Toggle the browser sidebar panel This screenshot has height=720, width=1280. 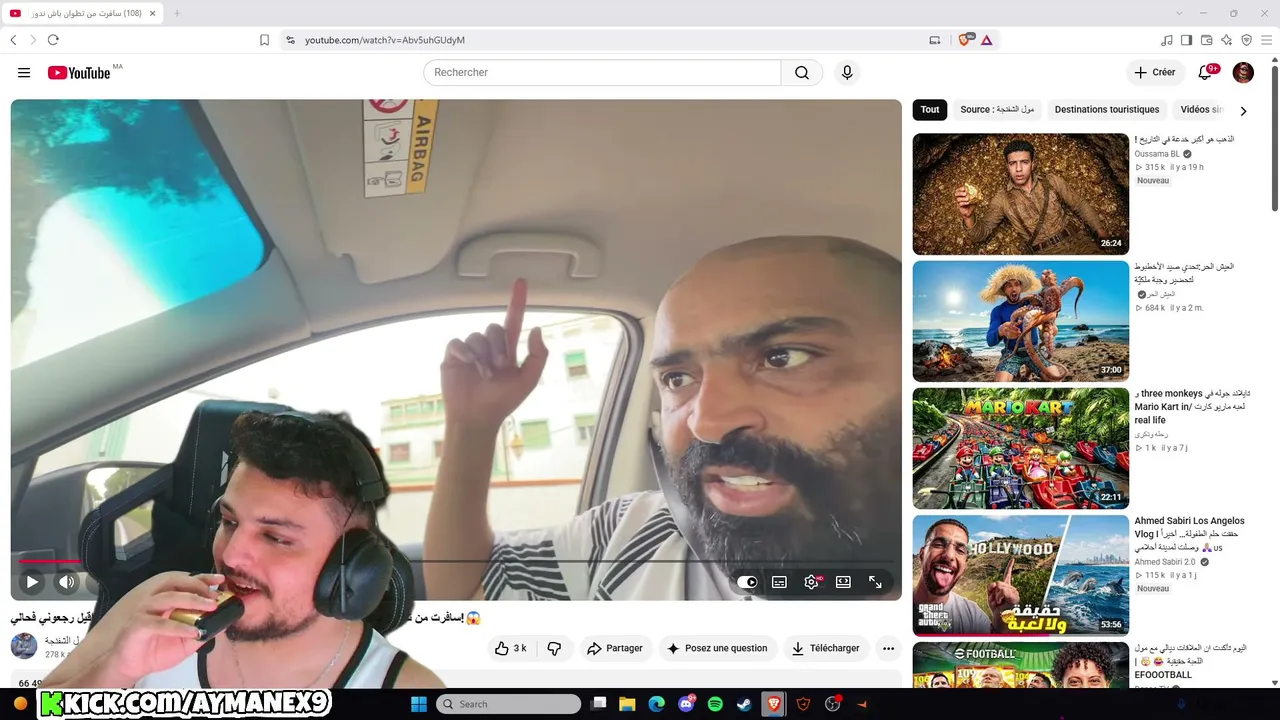point(1186,40)
